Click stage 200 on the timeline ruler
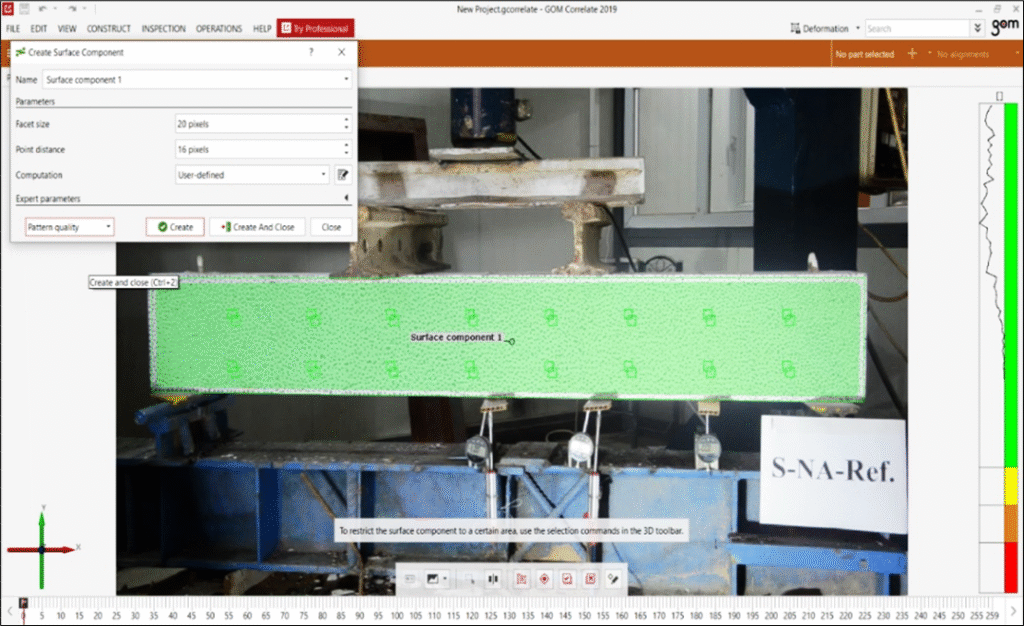Screen dimensions: 1024x626 tap(771, 616)
